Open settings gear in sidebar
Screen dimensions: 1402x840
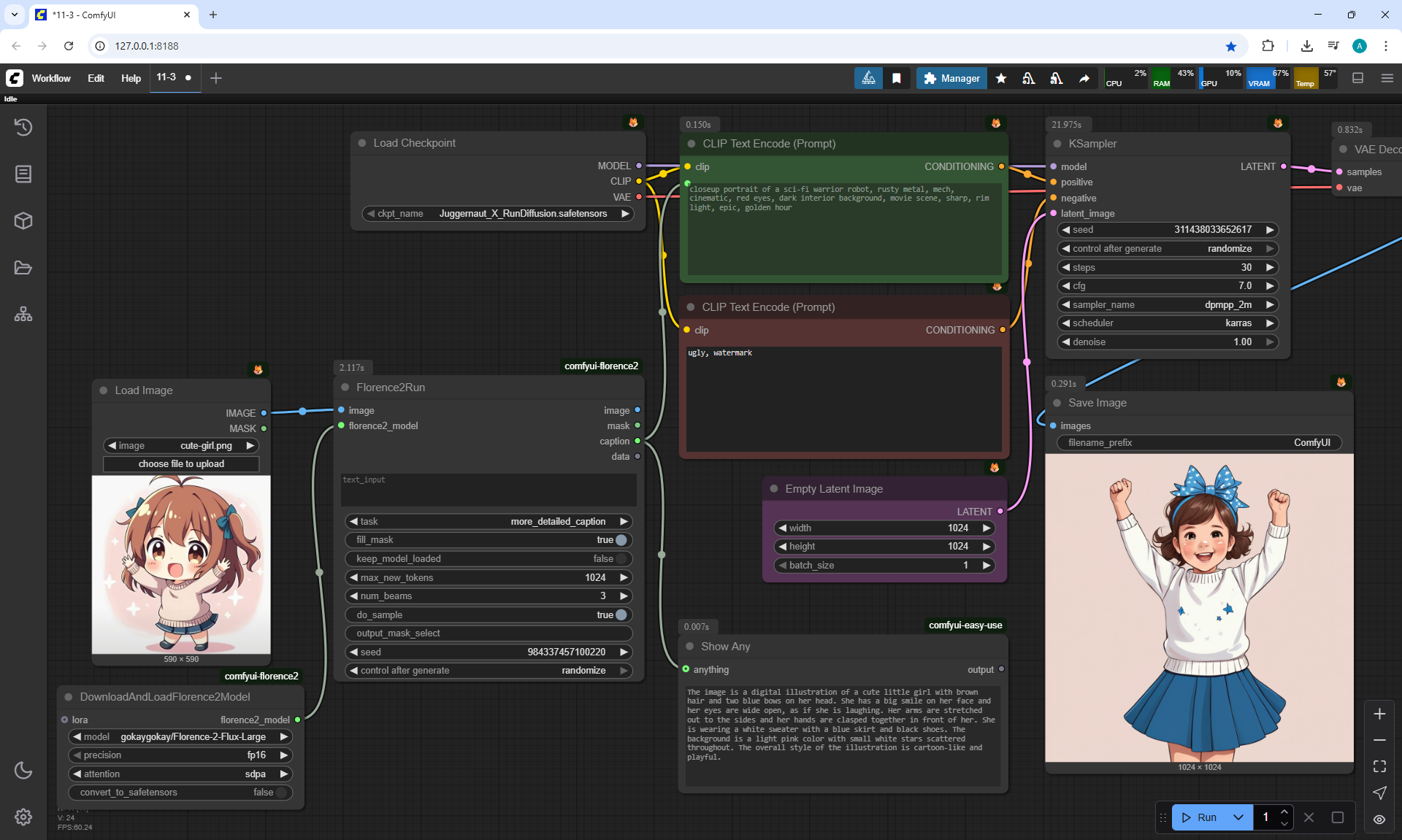(x=23, y=817)
